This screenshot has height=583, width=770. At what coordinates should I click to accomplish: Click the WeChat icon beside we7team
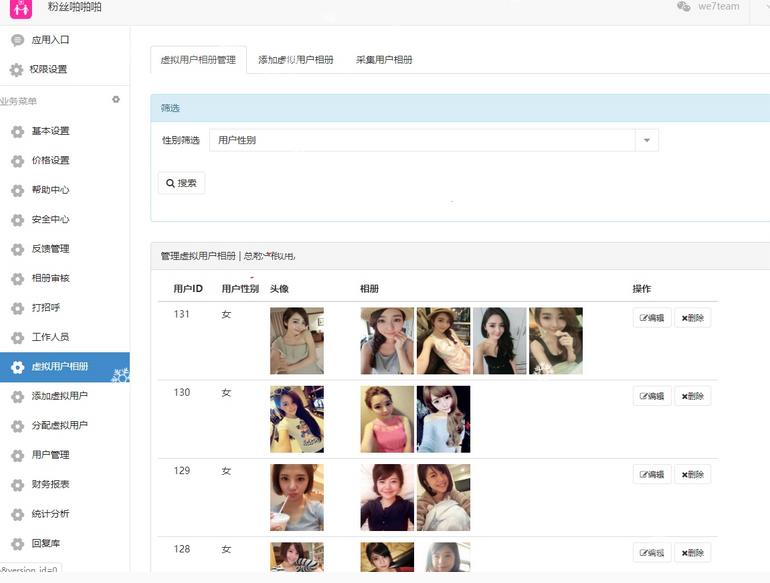click(684, 6)
